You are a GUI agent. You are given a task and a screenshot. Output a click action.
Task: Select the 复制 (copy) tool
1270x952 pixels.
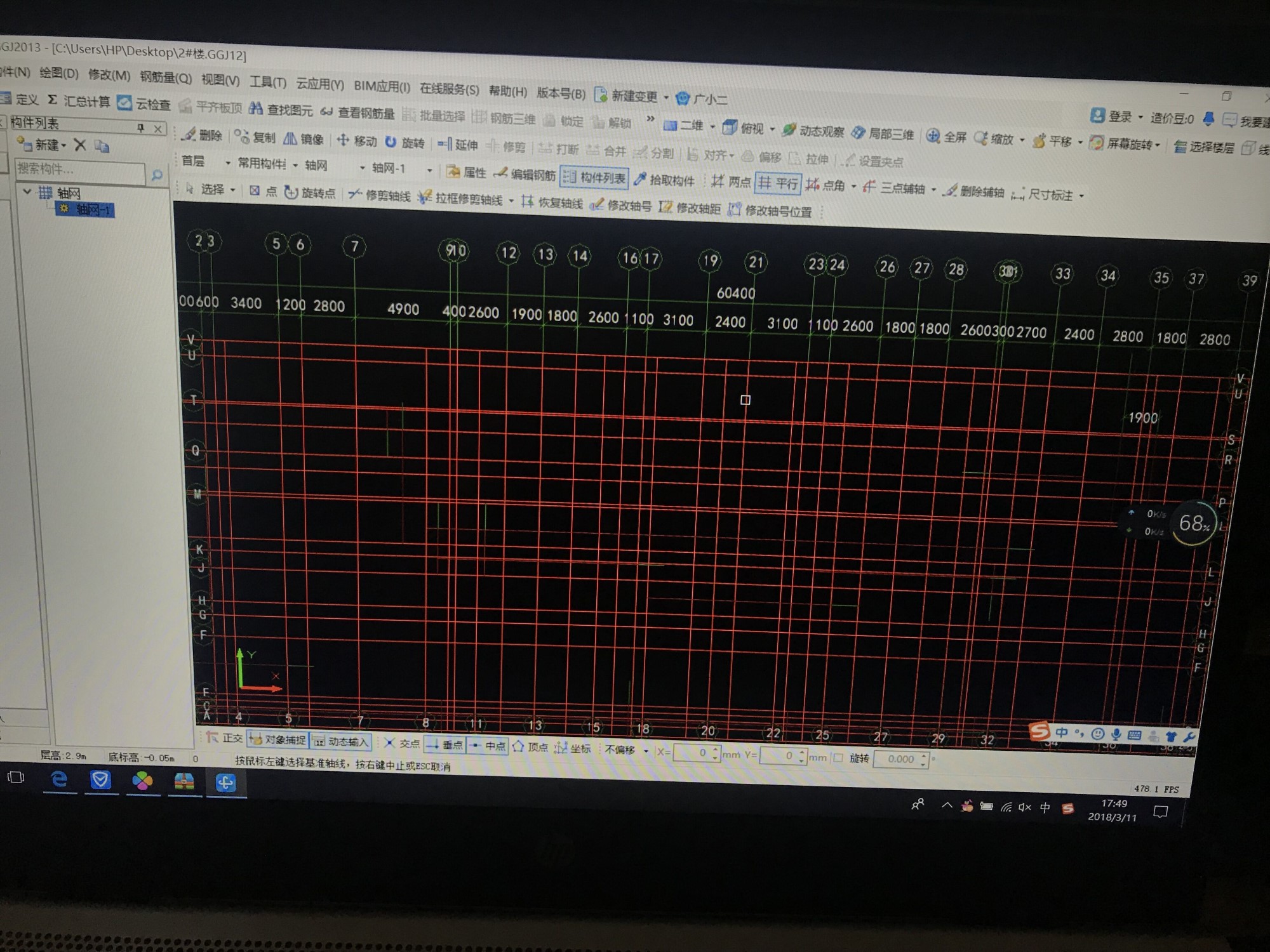click(x=255, y=136)
